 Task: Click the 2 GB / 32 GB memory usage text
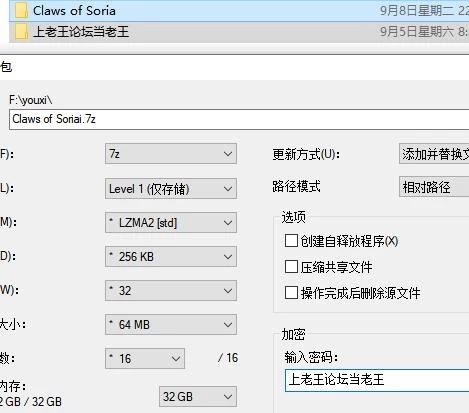[31, 402]
